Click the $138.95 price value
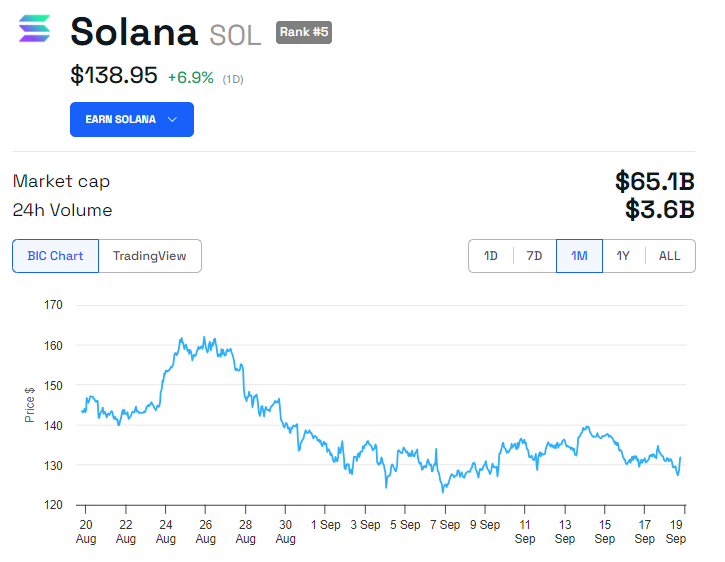Screen dimensions: 725x562 coord(114,76)
